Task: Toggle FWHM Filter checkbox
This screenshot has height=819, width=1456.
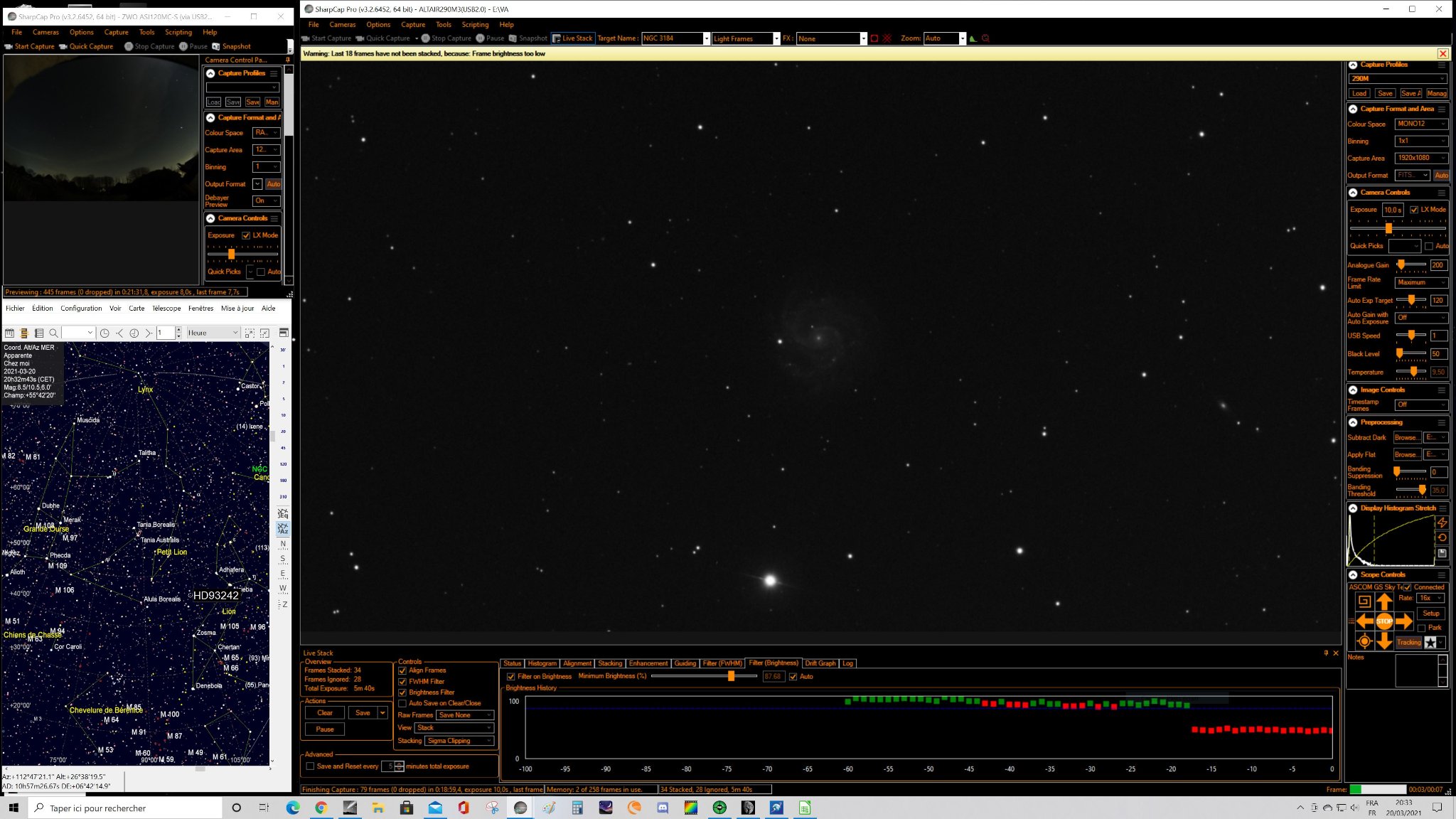Action: 402,682
